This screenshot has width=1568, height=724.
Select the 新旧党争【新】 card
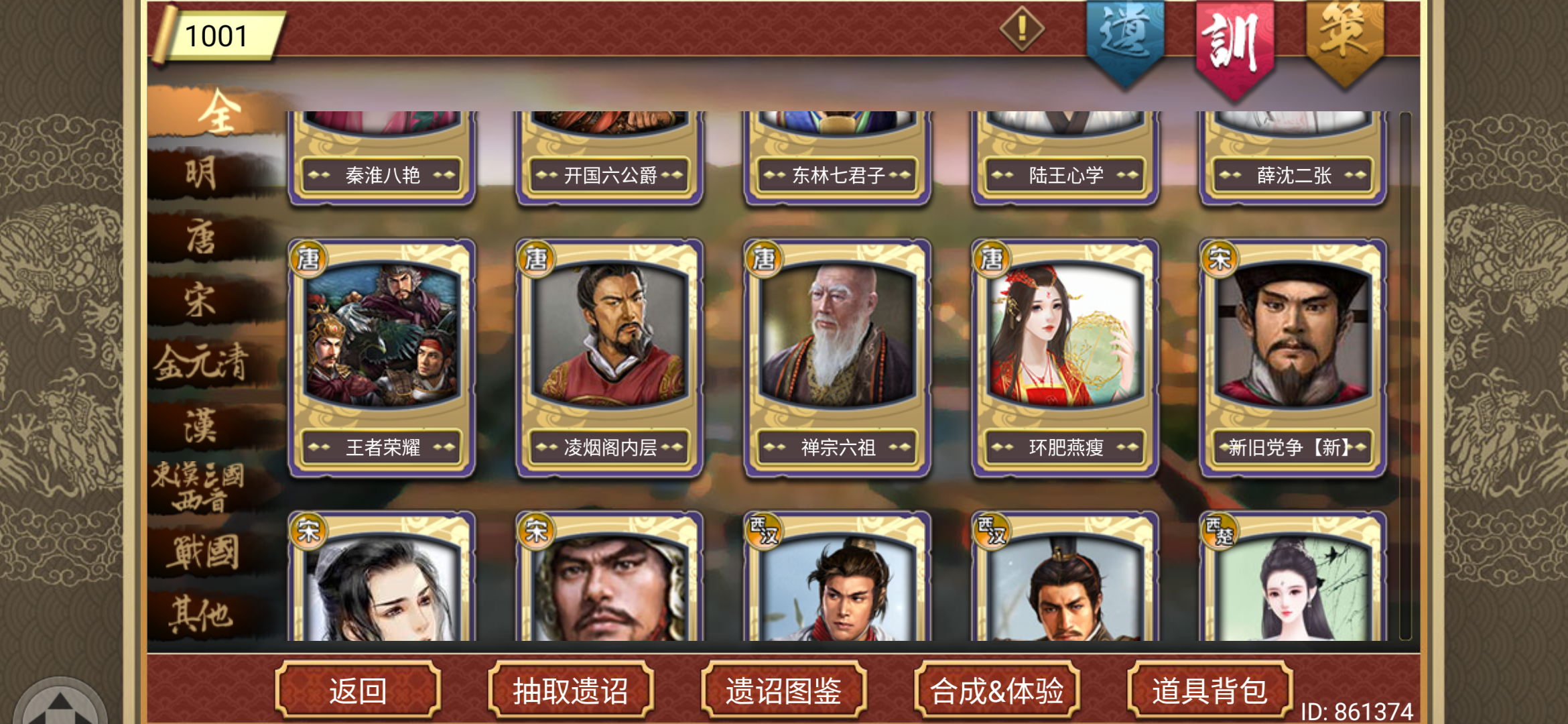point(1293,359)
